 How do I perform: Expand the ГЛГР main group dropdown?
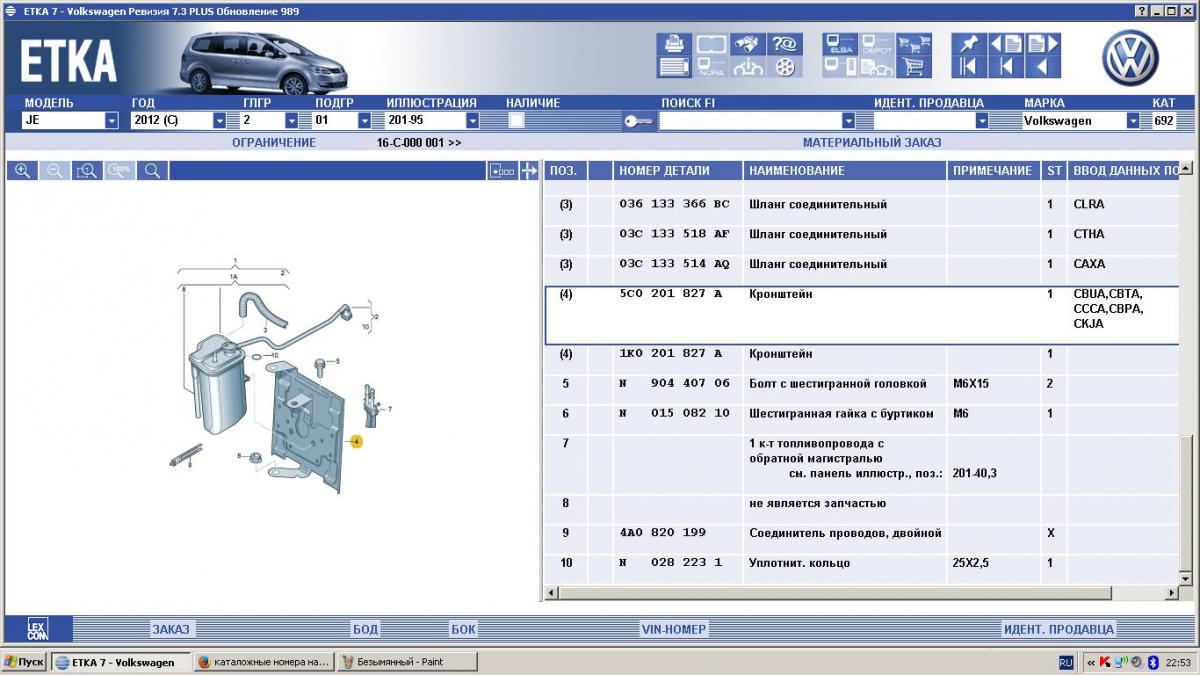pos(292,120)
